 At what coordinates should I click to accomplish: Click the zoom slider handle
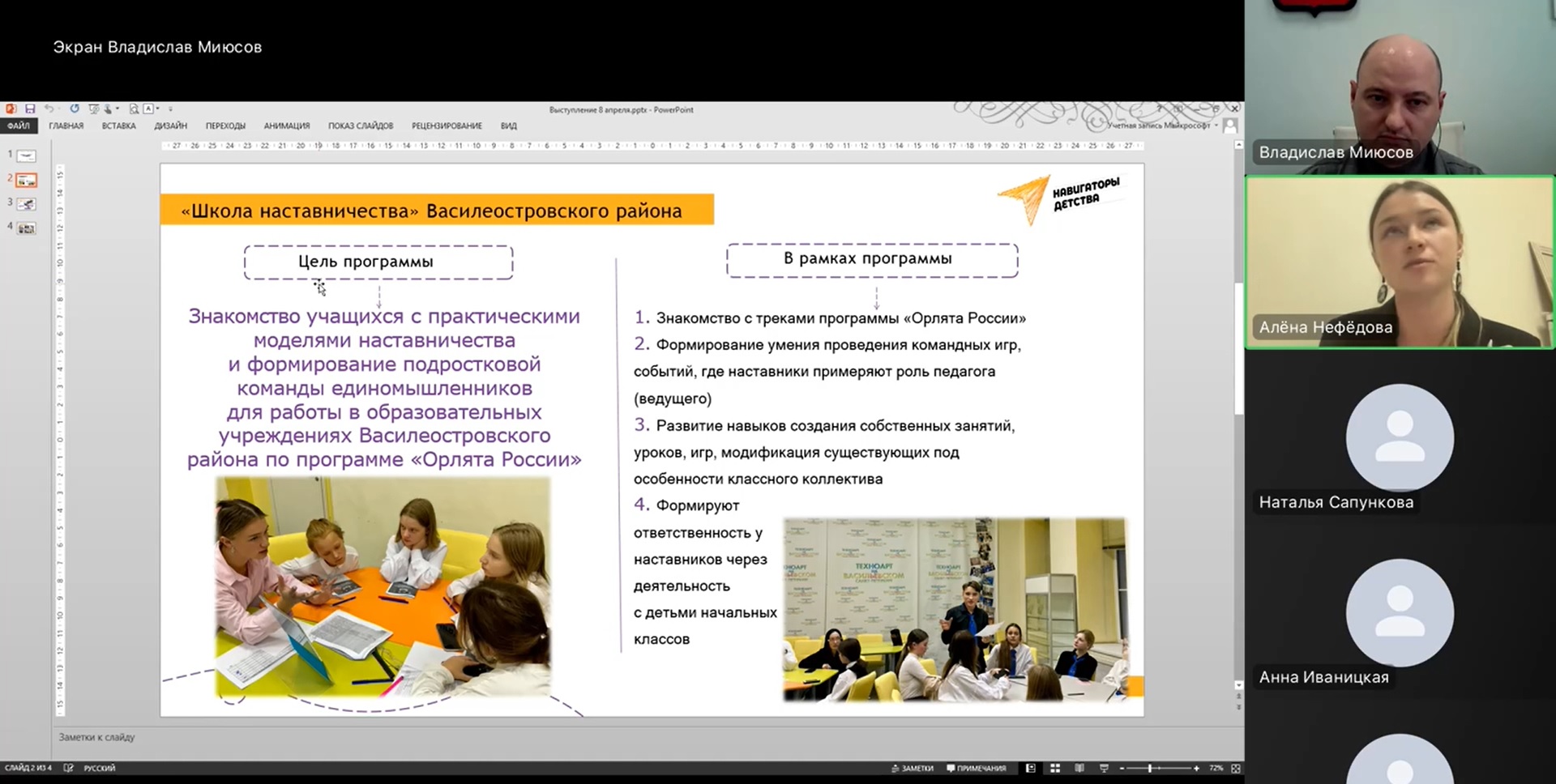(x=1150, y=768)
